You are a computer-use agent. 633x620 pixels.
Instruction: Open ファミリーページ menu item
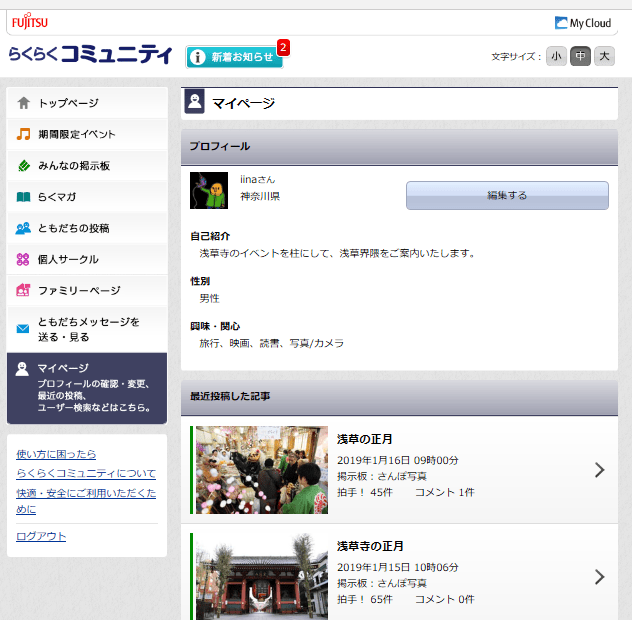(x=87, y=290)
